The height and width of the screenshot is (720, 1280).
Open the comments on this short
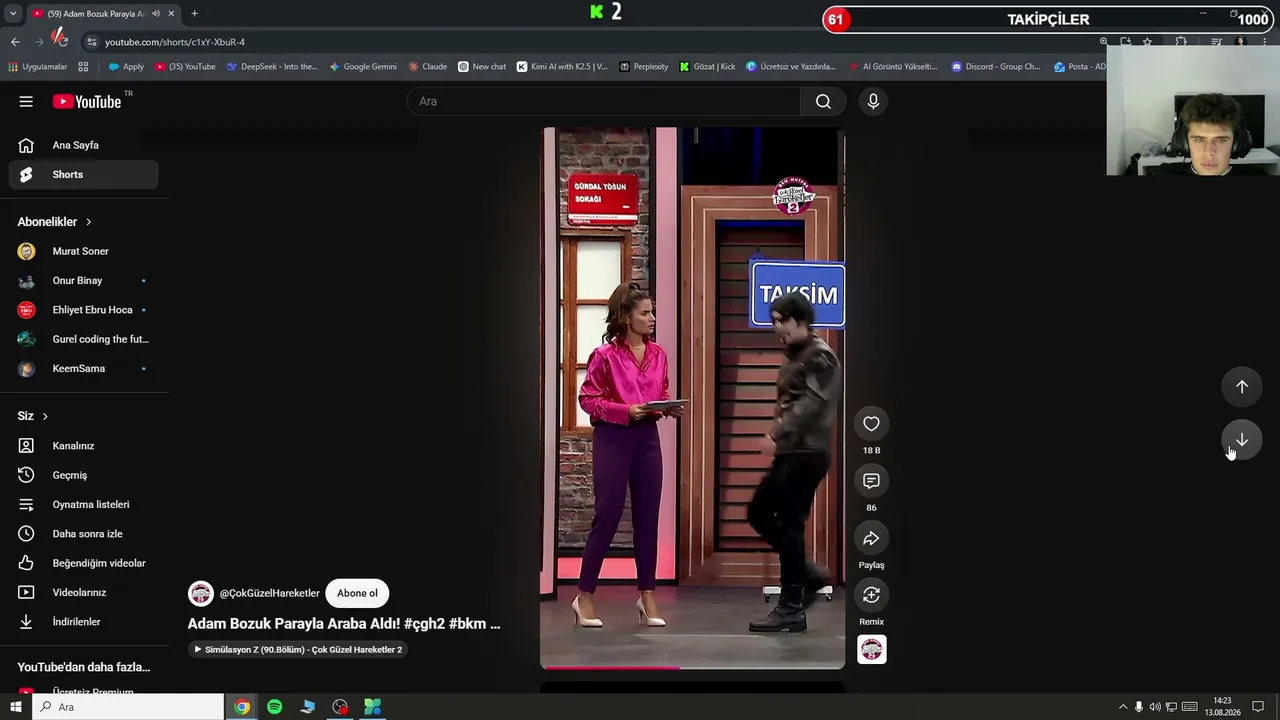871,481
